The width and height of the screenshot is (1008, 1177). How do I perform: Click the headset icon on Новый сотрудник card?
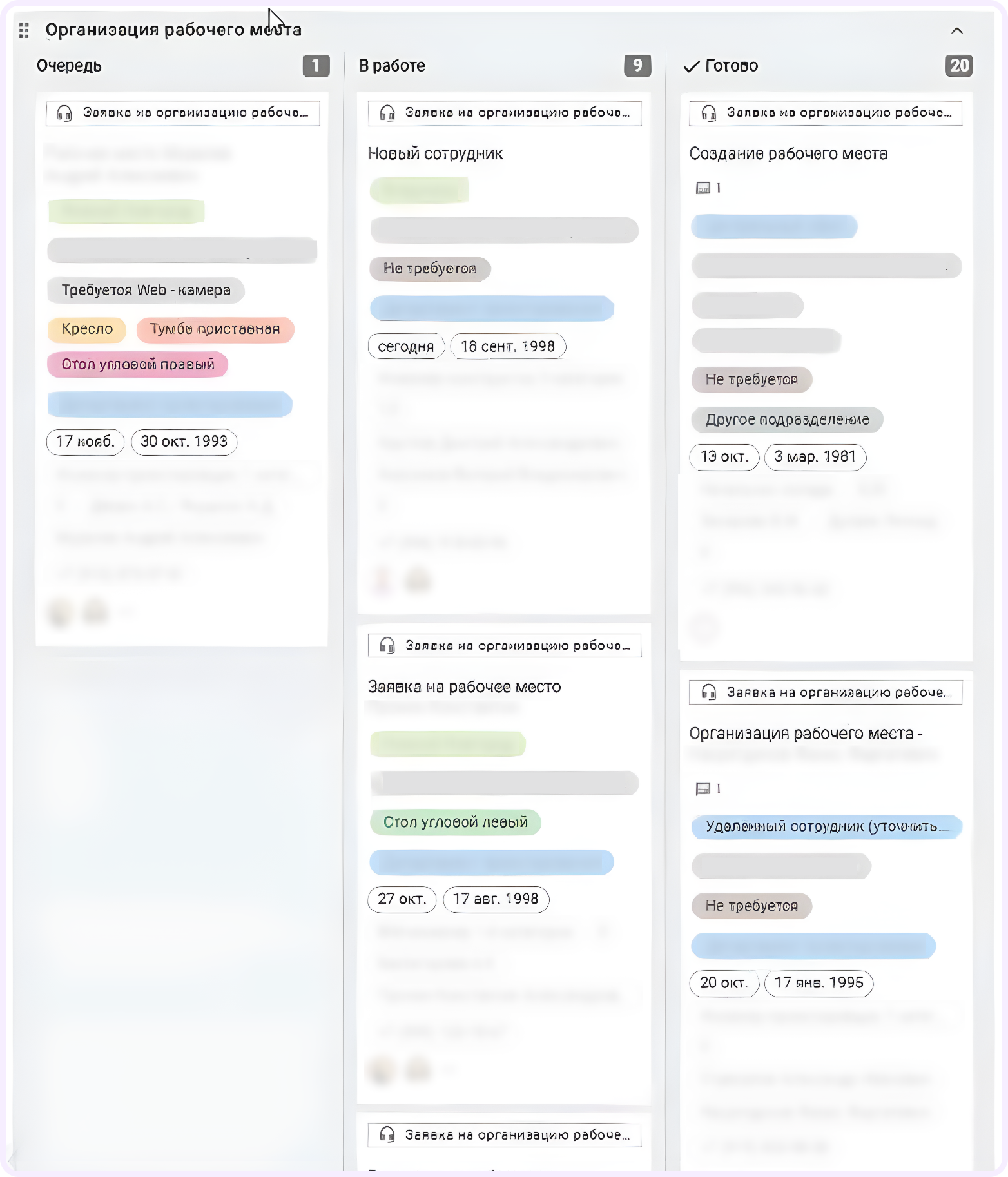point(387,113)
